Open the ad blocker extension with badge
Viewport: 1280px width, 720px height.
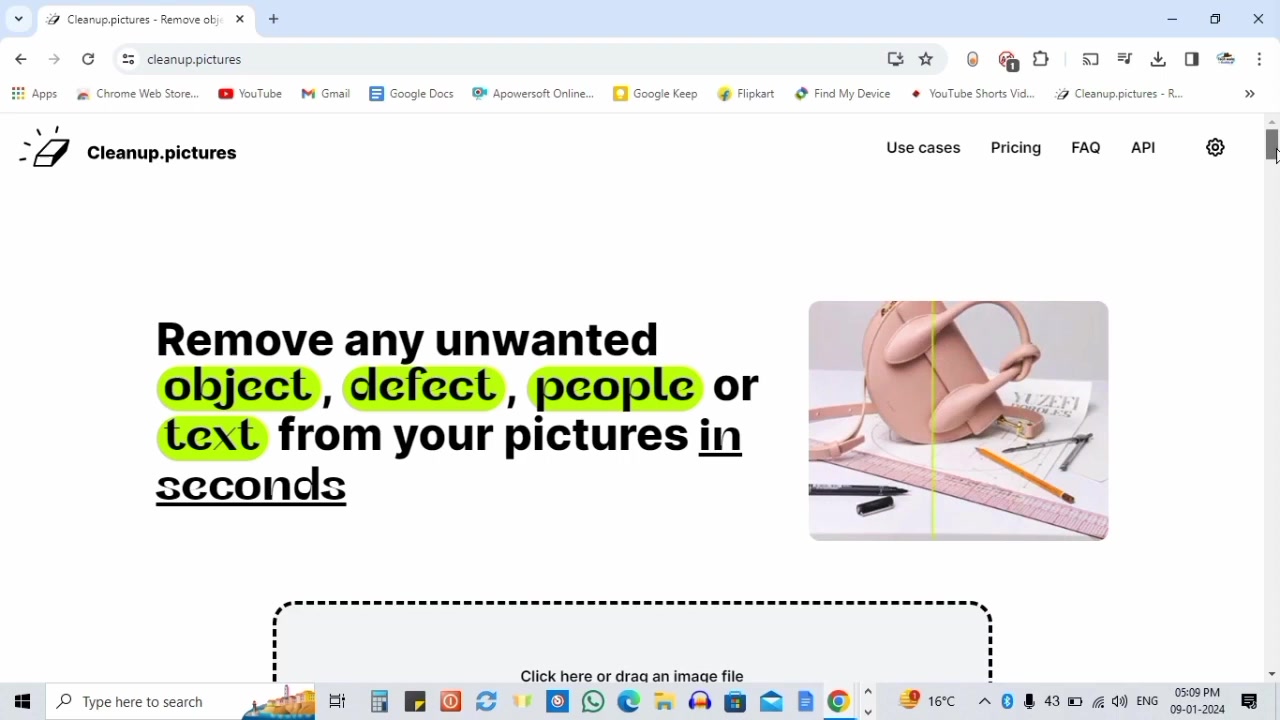[x=1008, y=60]
